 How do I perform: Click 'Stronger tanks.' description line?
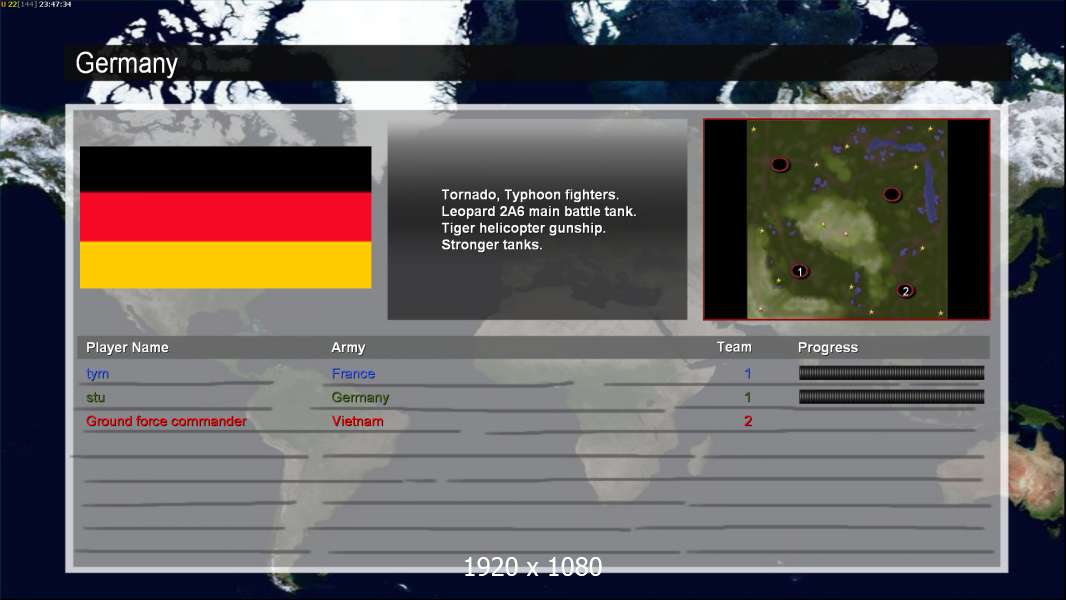pos(492,245)
